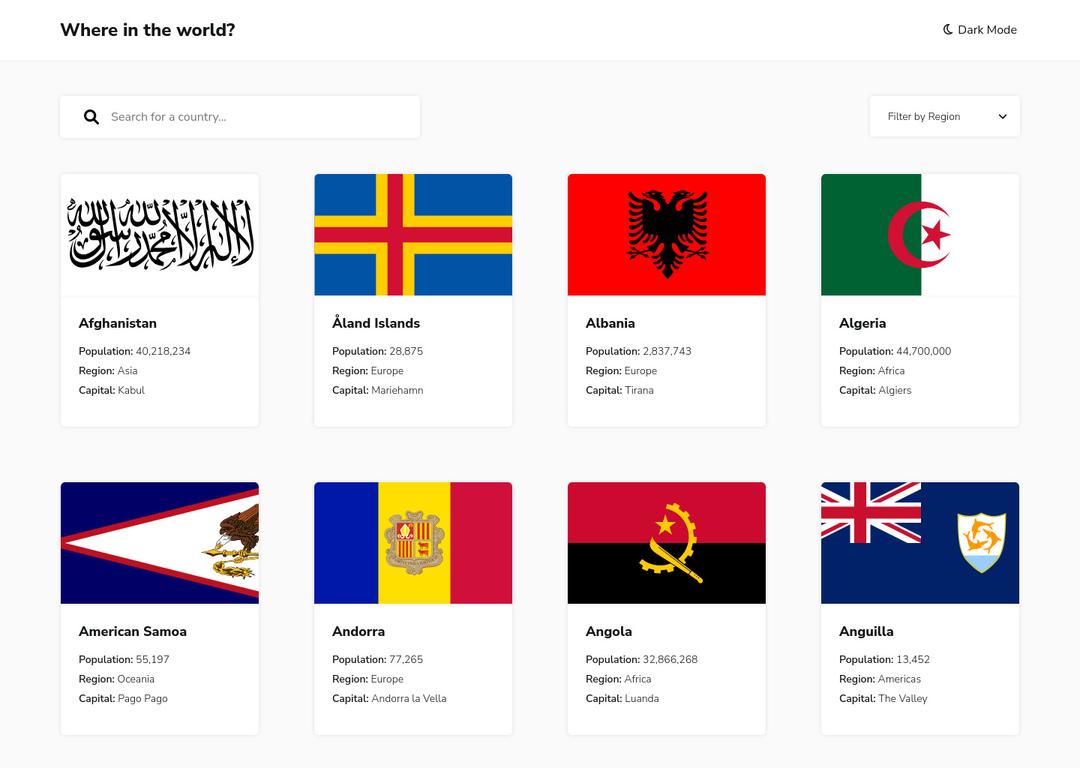
Task: Focus the country search field
Action: point(260,117)
